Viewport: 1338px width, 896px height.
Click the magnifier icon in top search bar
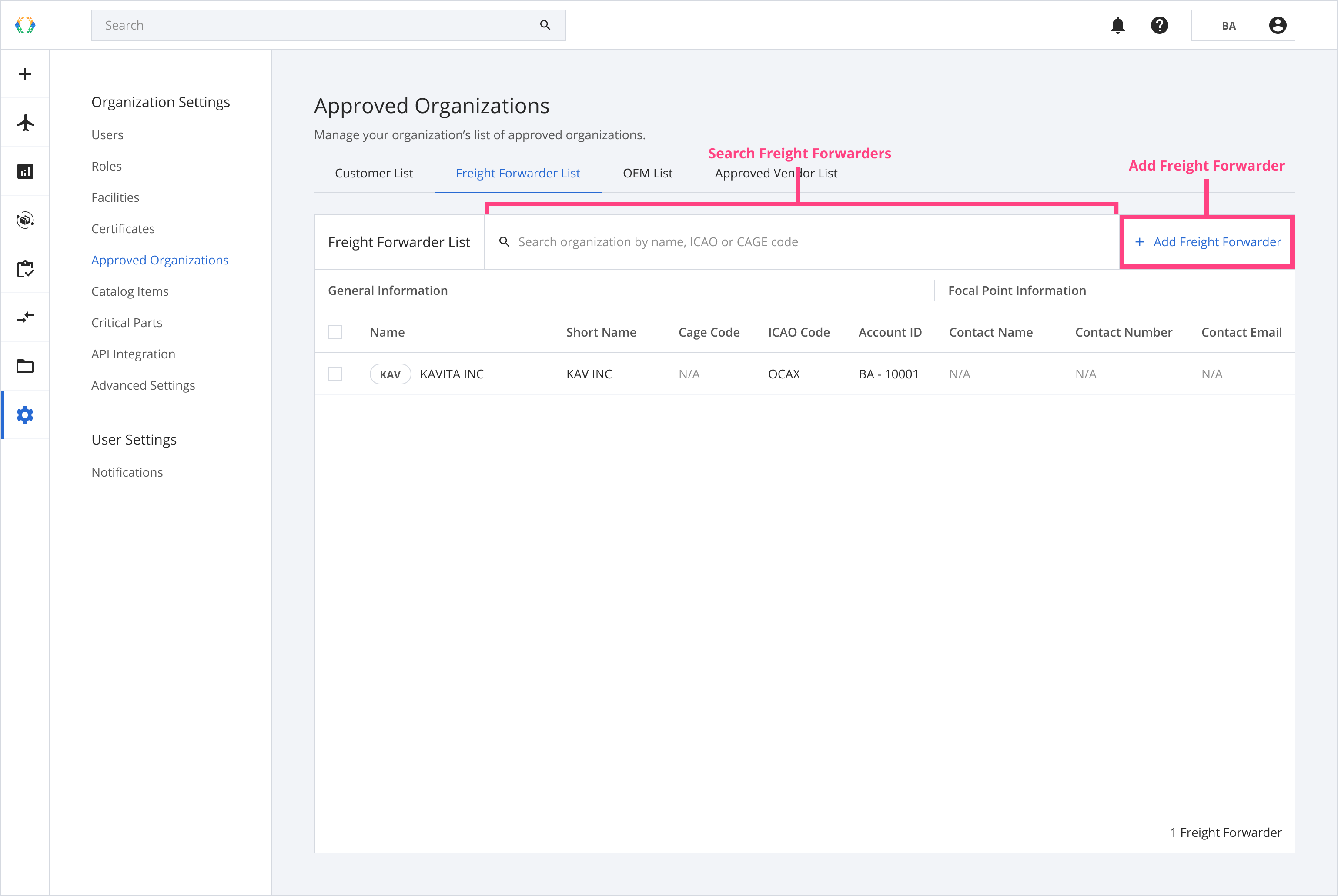545,25
